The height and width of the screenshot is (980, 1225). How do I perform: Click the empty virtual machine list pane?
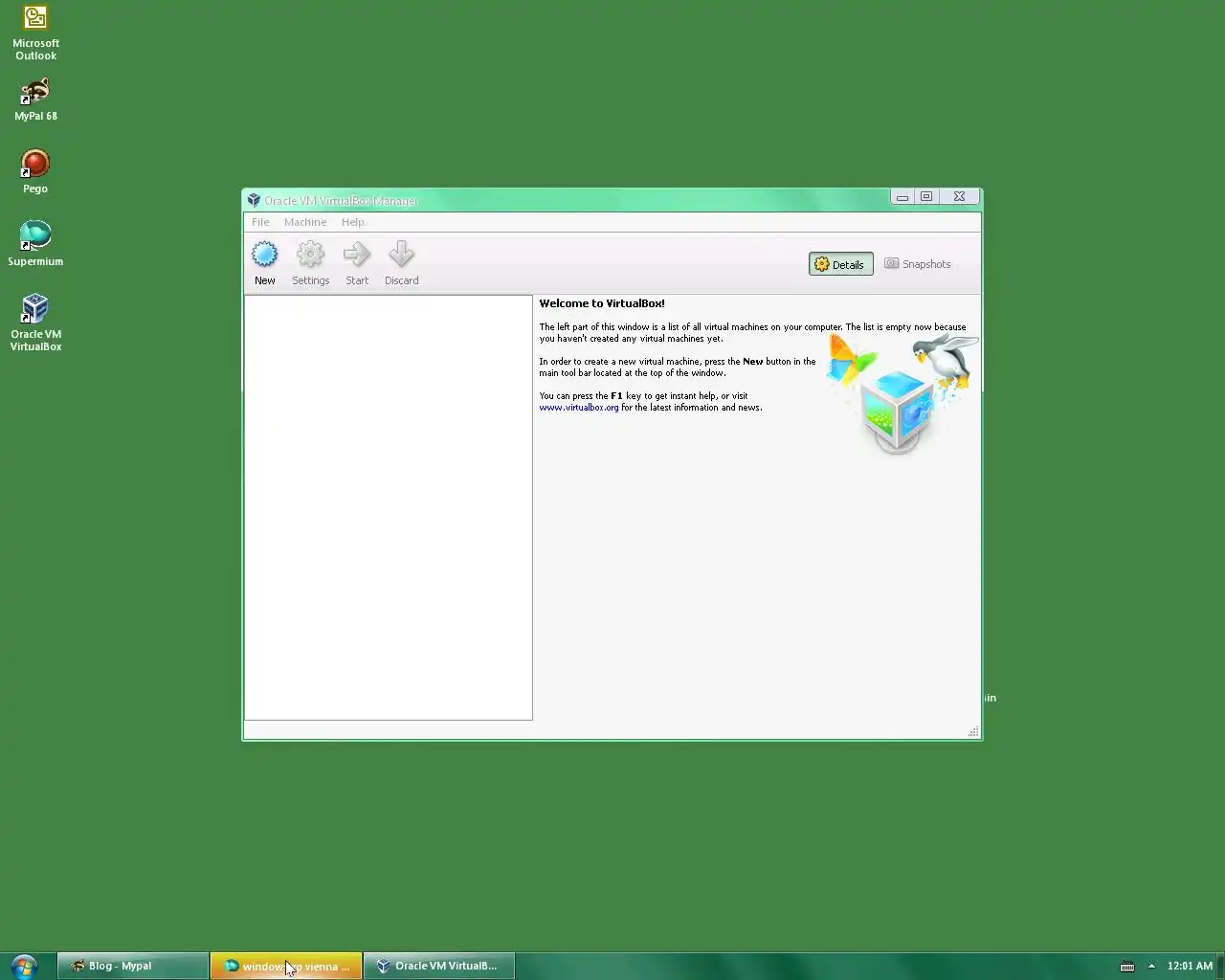(x=389, y=507)
